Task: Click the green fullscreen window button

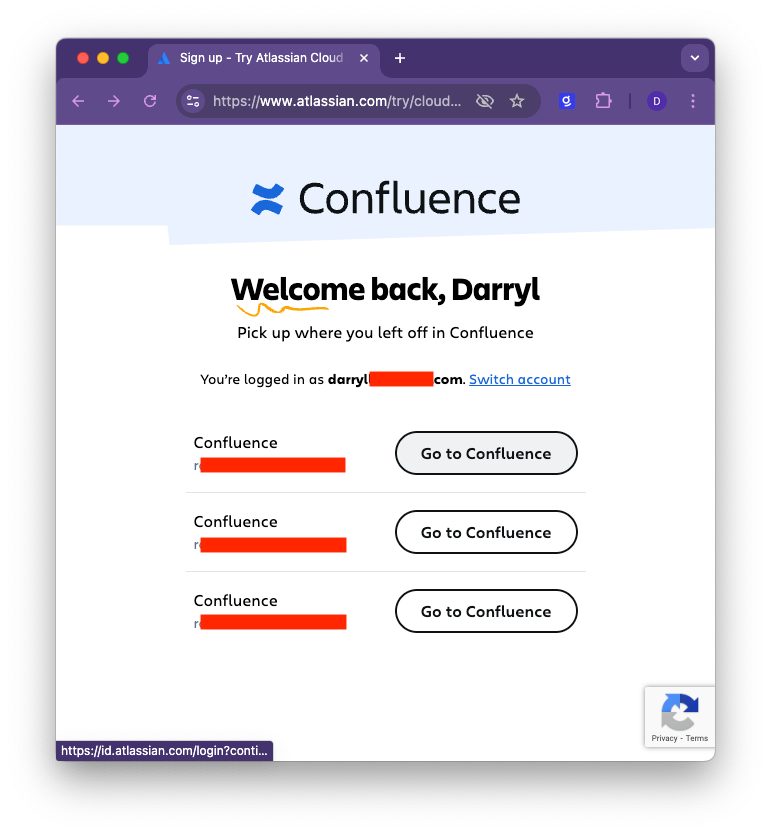Action: pos(123,58)
